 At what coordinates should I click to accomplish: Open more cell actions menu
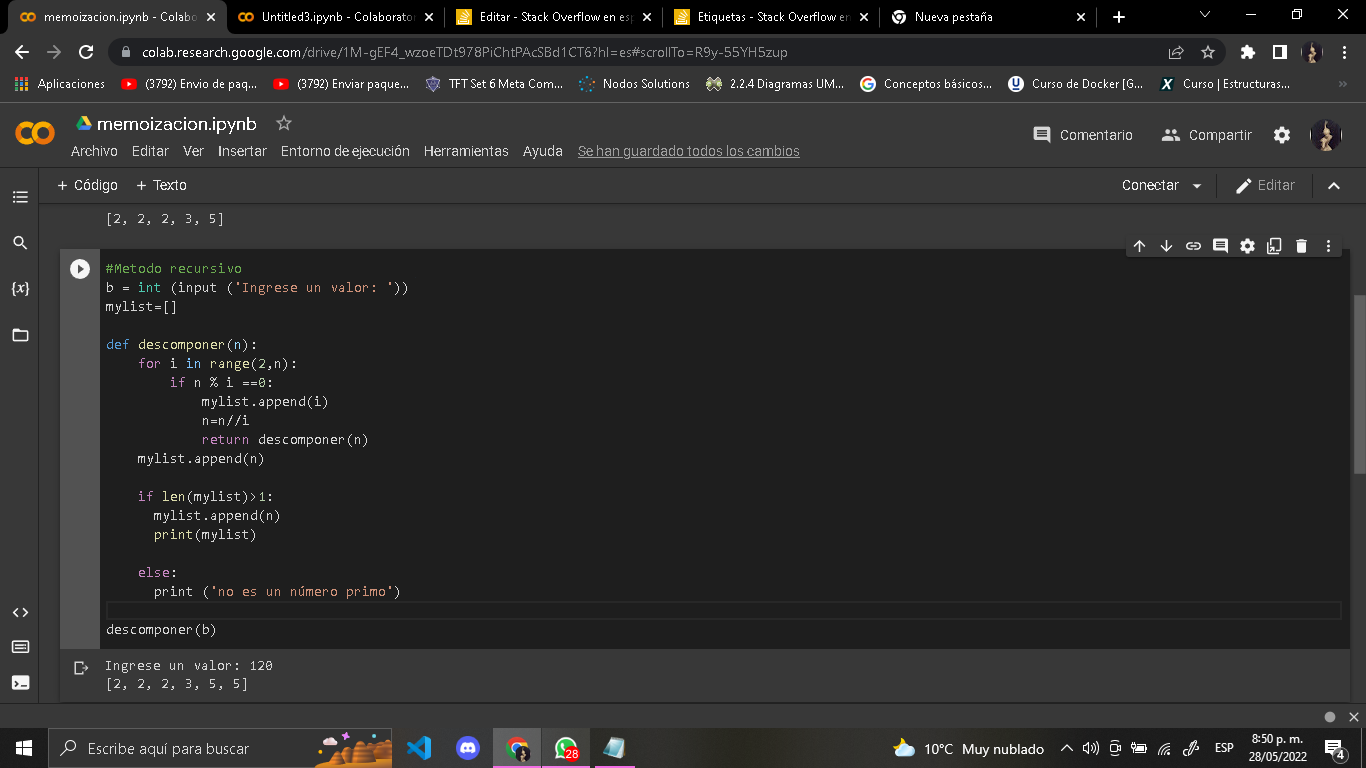pos(1328,246)
